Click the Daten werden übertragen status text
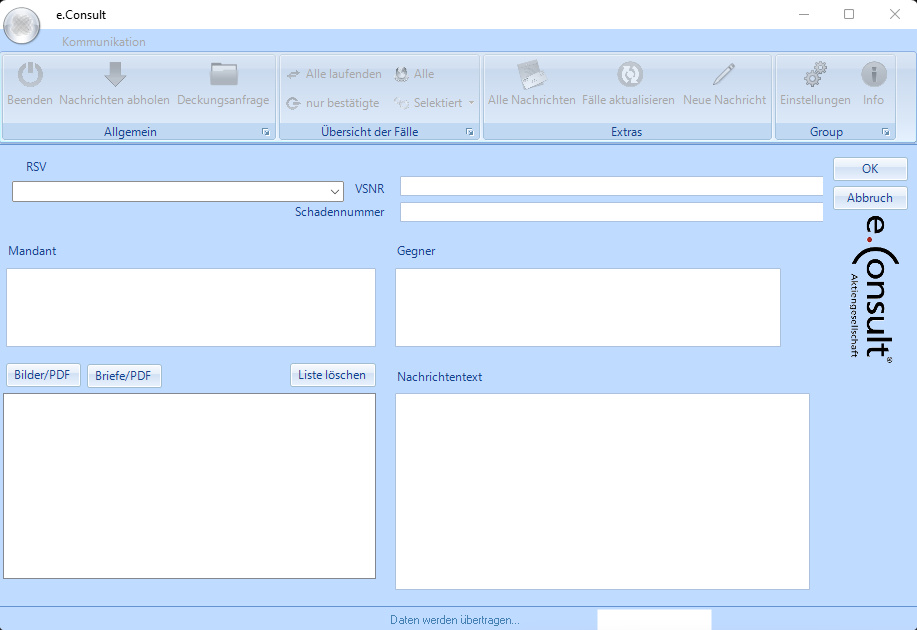This screenshot has width=917, height=630. pyautogui.click(x=454, y=620)
